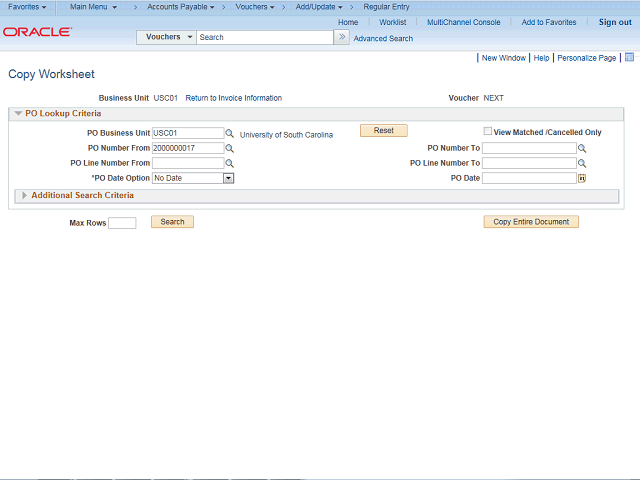Click the global search go arrow button
This screenshot has width=640, height=480.
click(342, 38)
